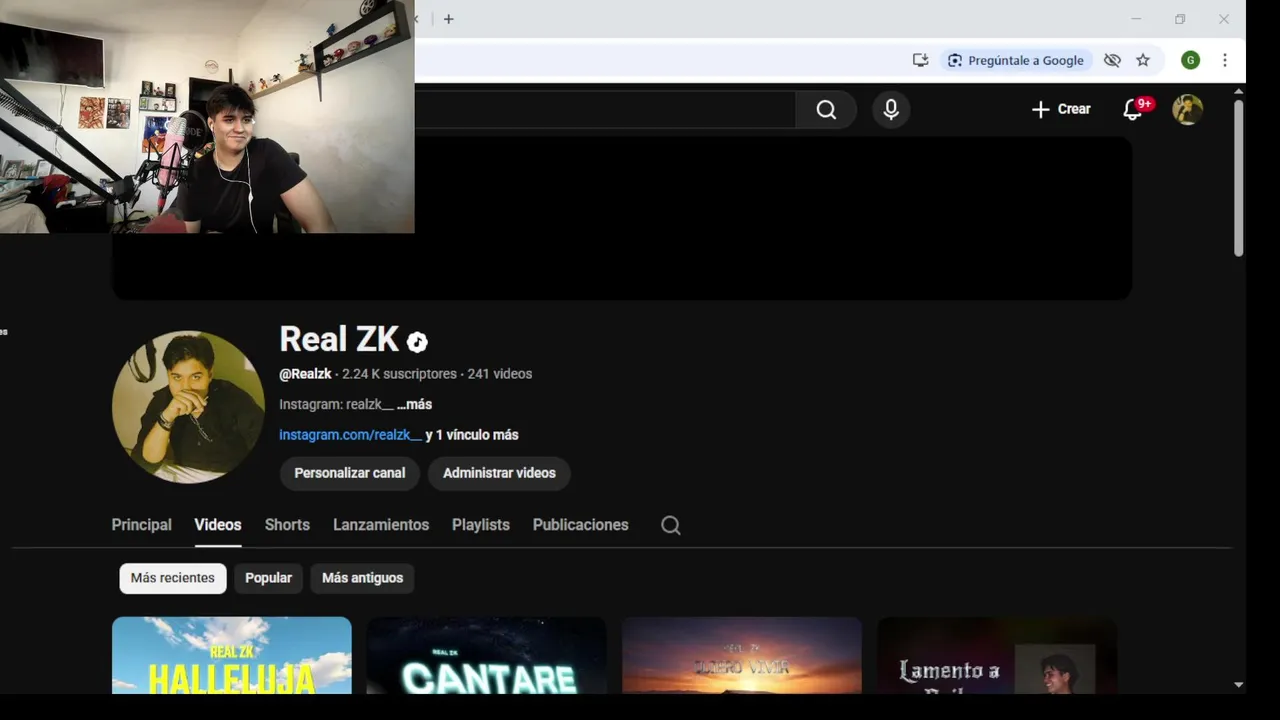Click Pregúntale a Google button
1280x720 pixels.
(x=1015, y=60)
